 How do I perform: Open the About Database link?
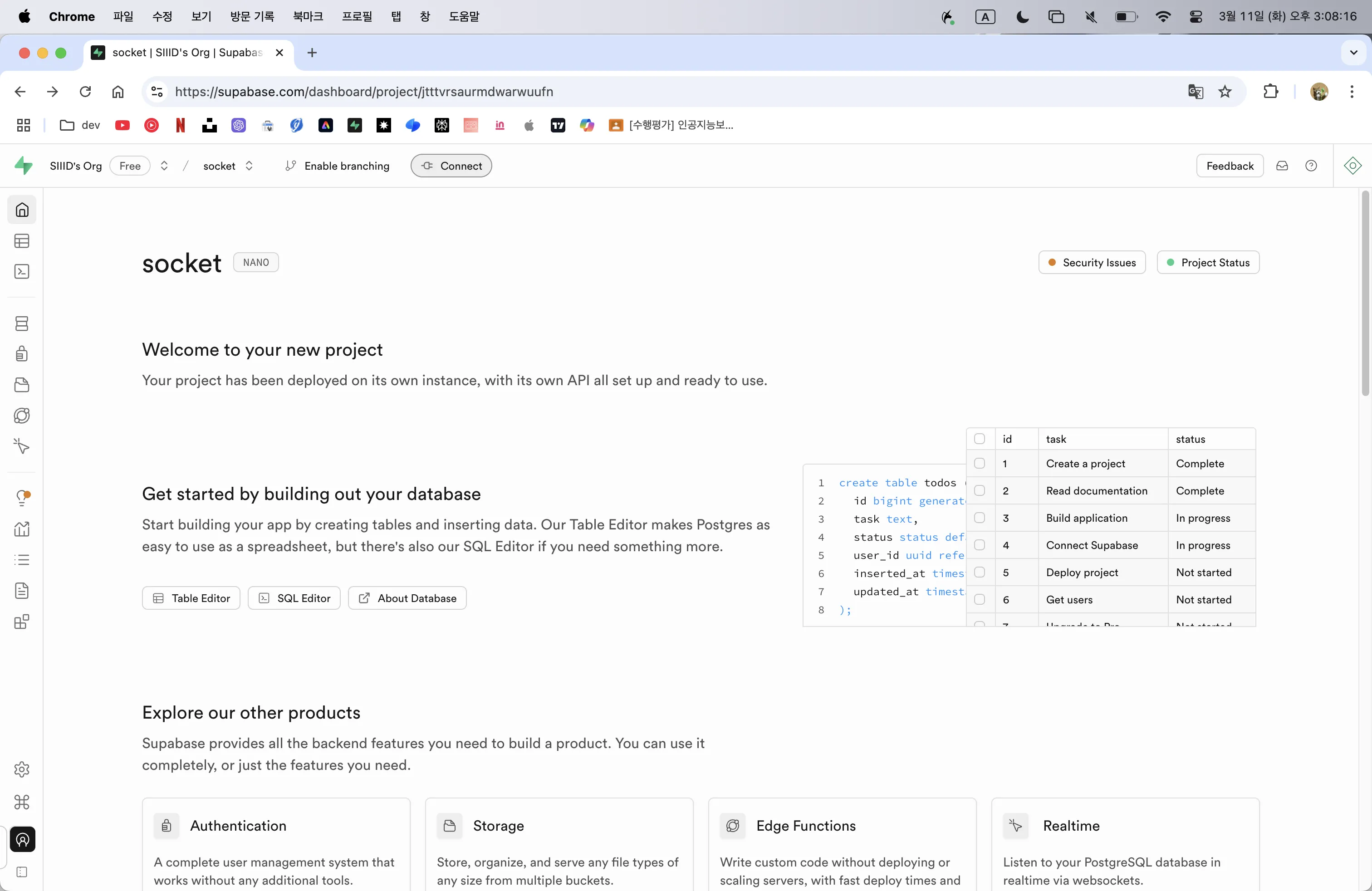click(x=407, y=598)
